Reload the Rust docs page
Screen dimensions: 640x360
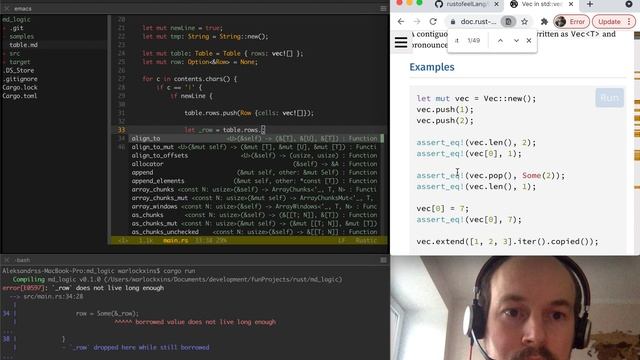tap(433, 22)
